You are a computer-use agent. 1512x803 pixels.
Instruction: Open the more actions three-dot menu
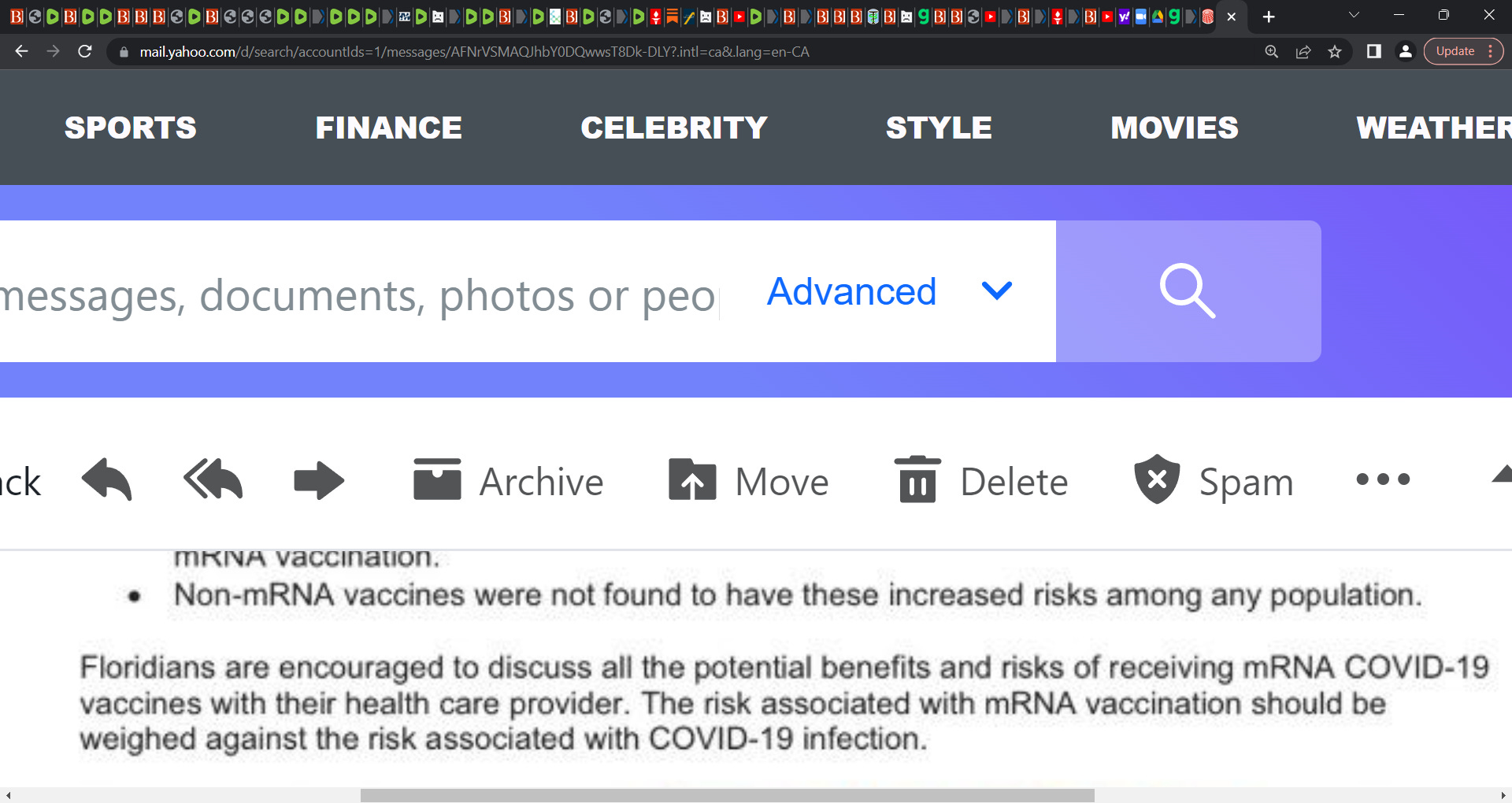(x=1383, y=479)
